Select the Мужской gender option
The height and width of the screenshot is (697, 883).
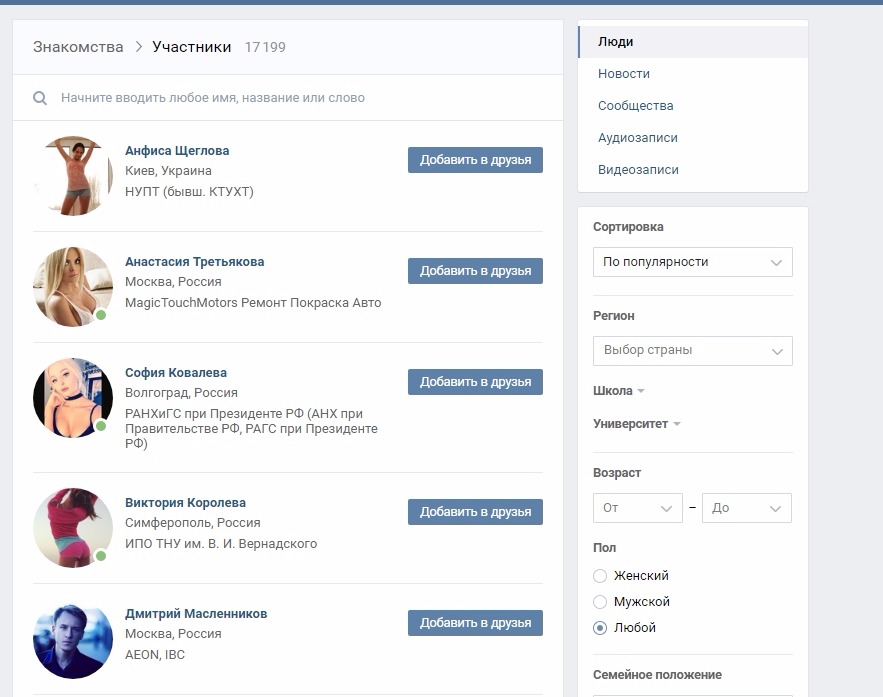click(x=600, y=602)
